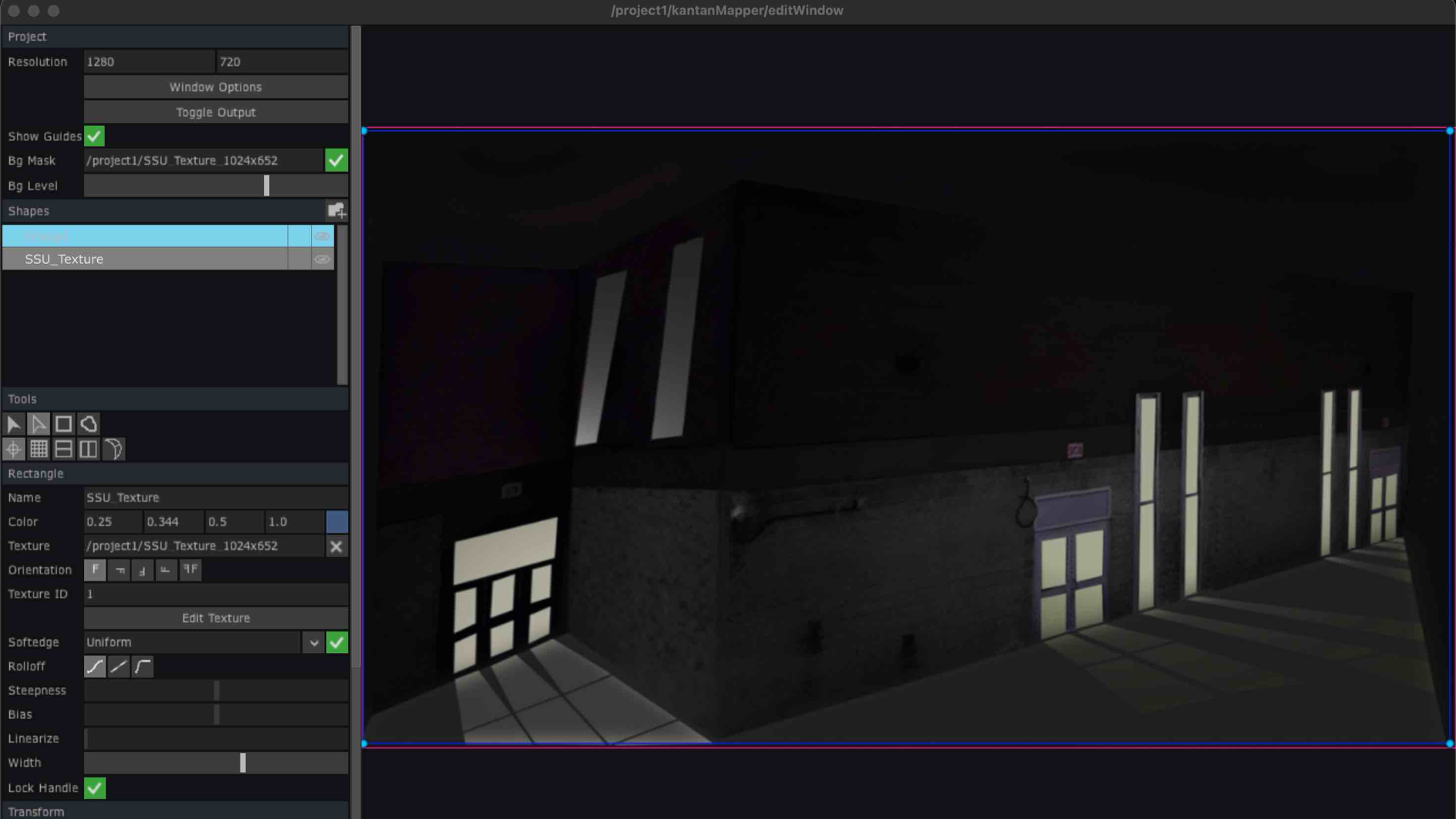Select the rotated orientation option next to F

tap(119, 570)
